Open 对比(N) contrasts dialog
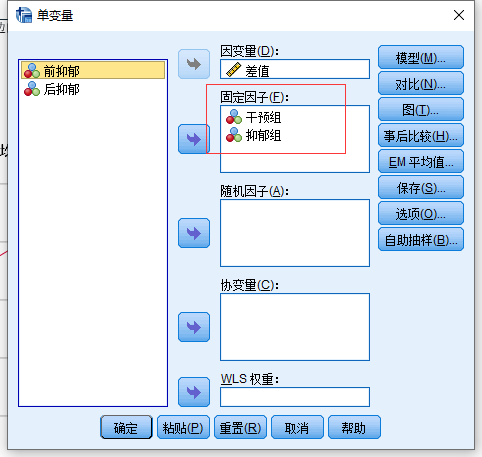 pos(421,84)
